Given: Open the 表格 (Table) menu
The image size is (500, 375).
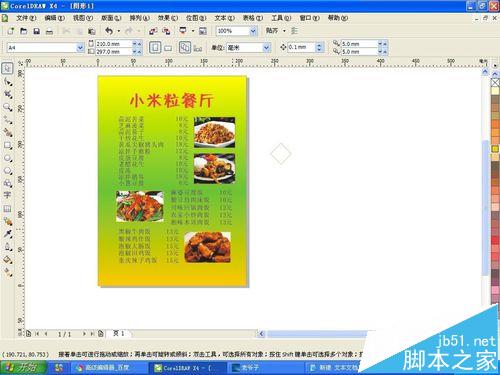Looking at the screenshot, I should point(253,18).
